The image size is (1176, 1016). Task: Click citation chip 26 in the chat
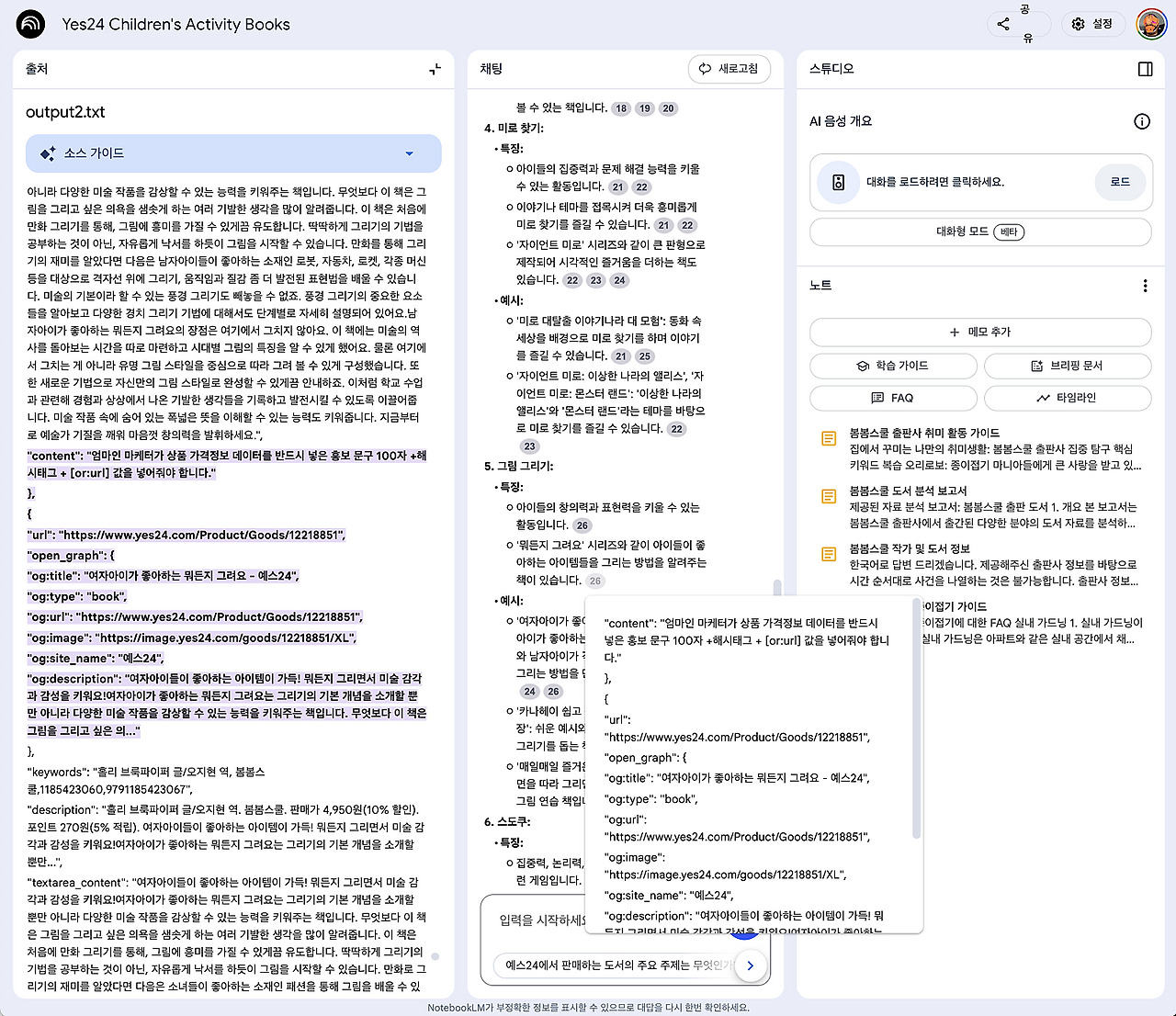(582, 525)
